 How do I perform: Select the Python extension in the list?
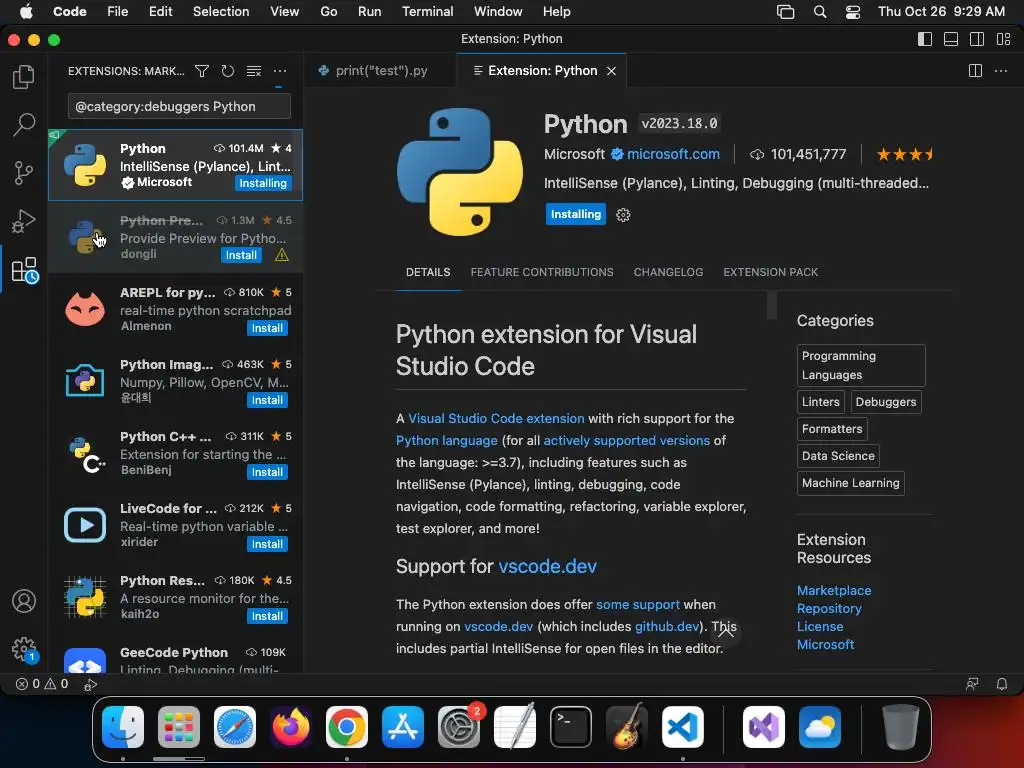(x=175, y=165)
